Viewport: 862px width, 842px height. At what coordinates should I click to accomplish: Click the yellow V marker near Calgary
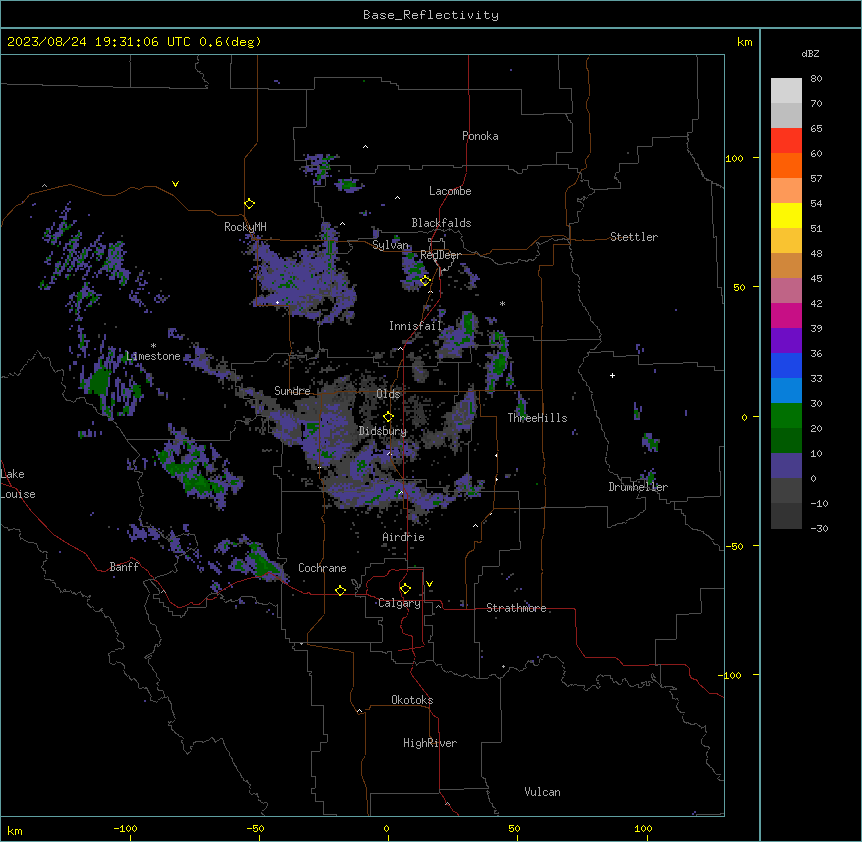pos(429,584)
